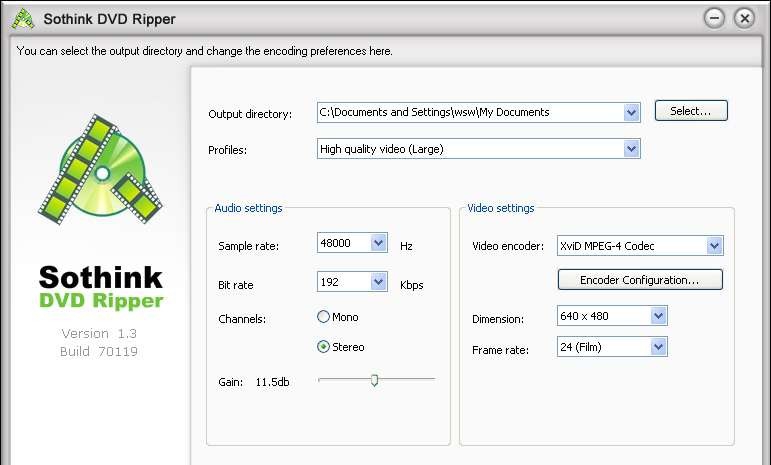Open the Frame rate dropdown
Viewport: 771px width, 465px height.
pos(658,347)
